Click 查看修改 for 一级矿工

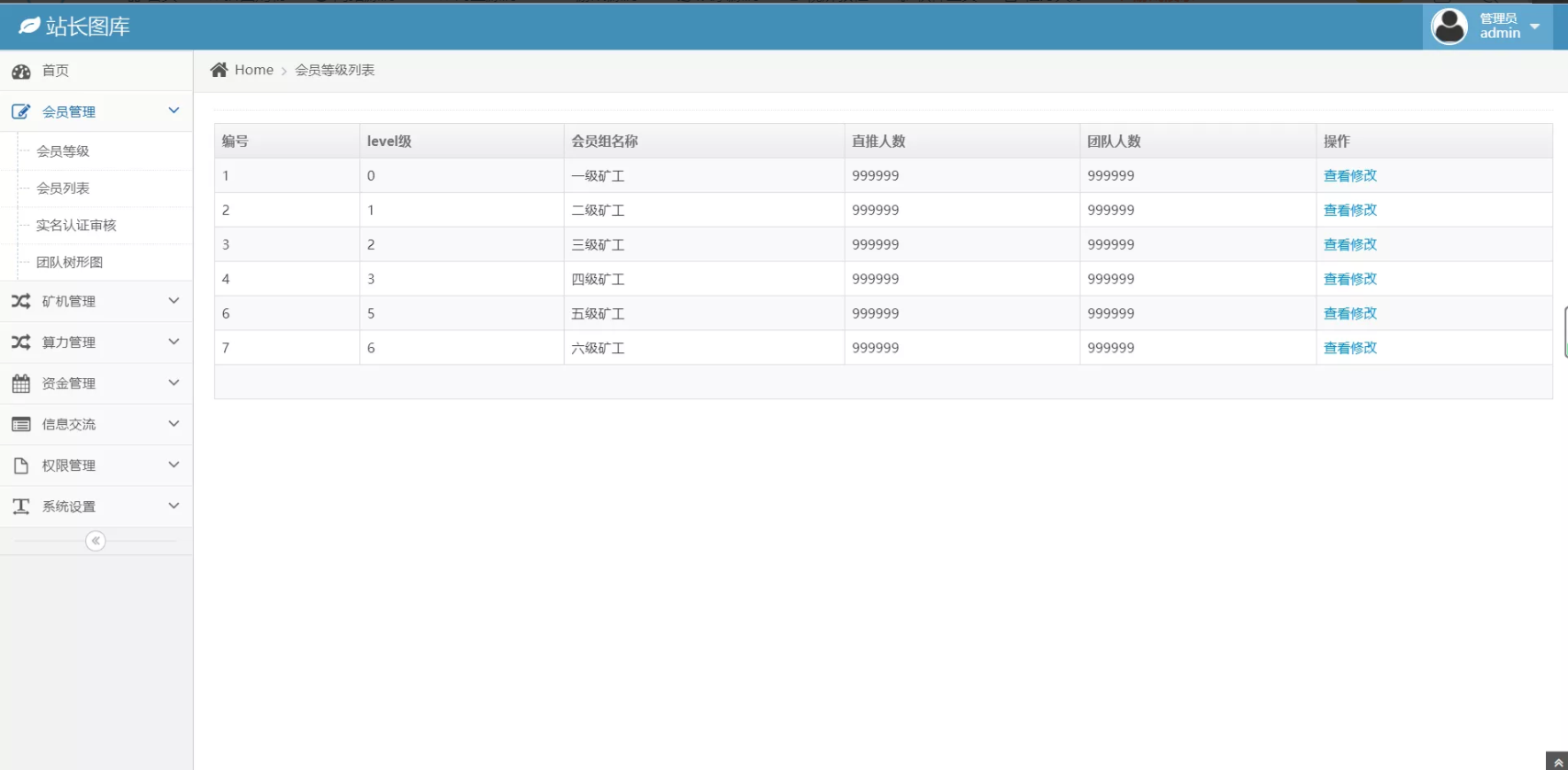coord(1350,175)
